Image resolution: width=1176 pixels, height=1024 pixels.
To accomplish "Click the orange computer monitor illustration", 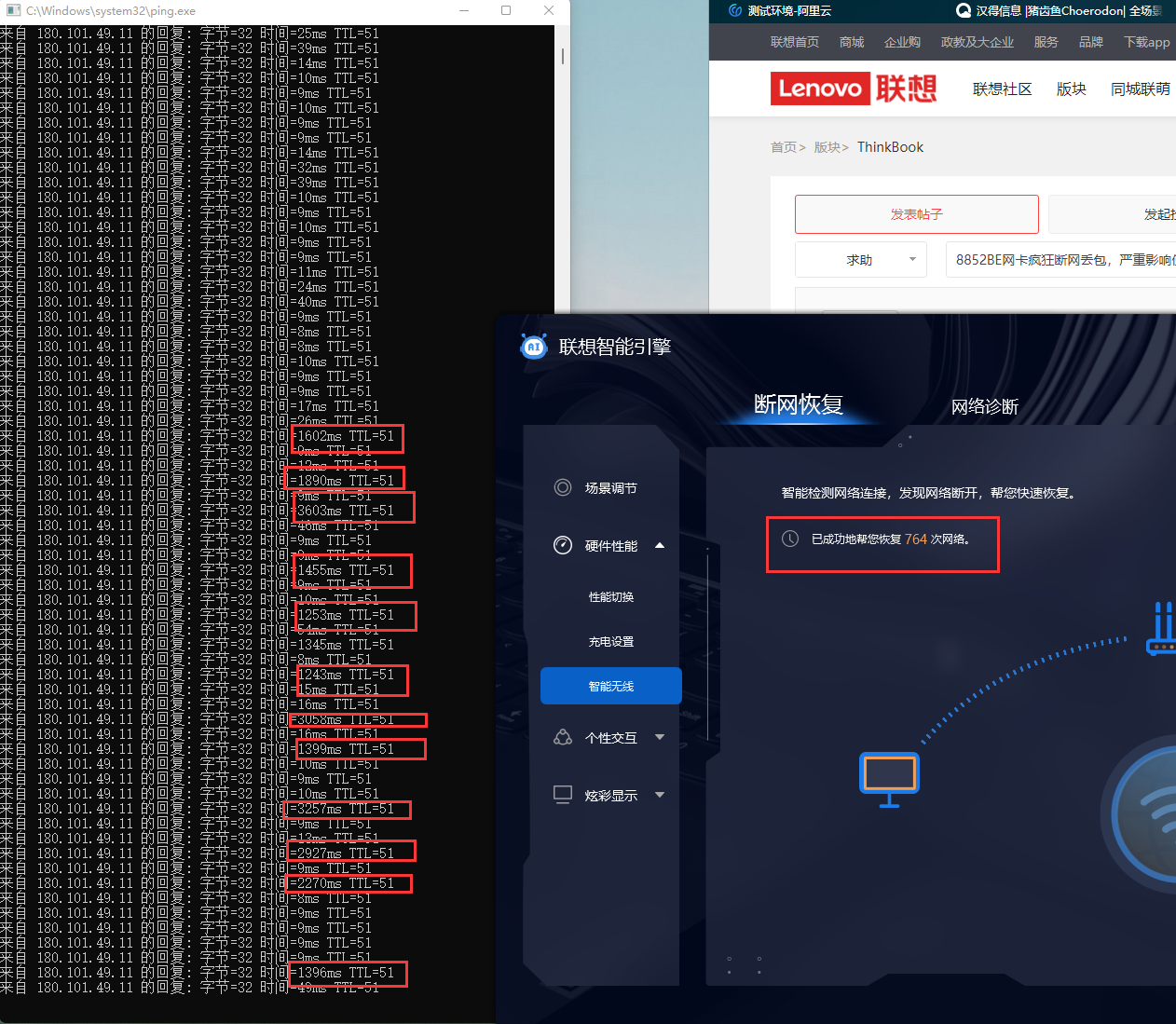I will (x=889, y=779).
